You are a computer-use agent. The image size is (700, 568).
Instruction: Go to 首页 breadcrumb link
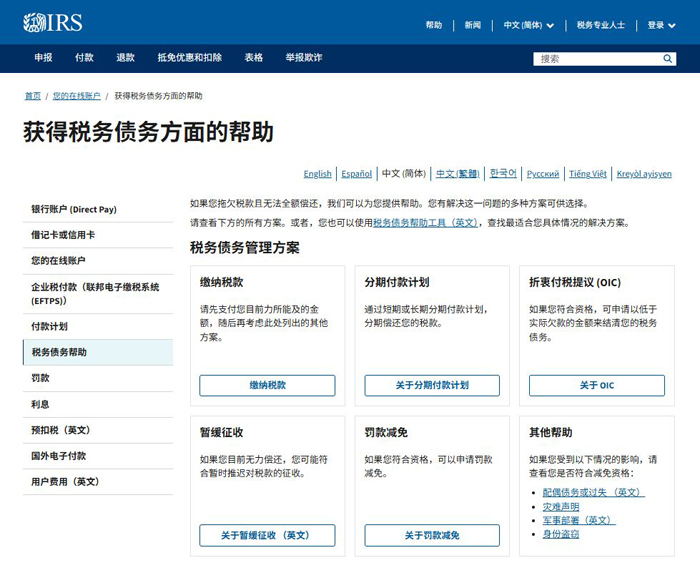point(33,96)
